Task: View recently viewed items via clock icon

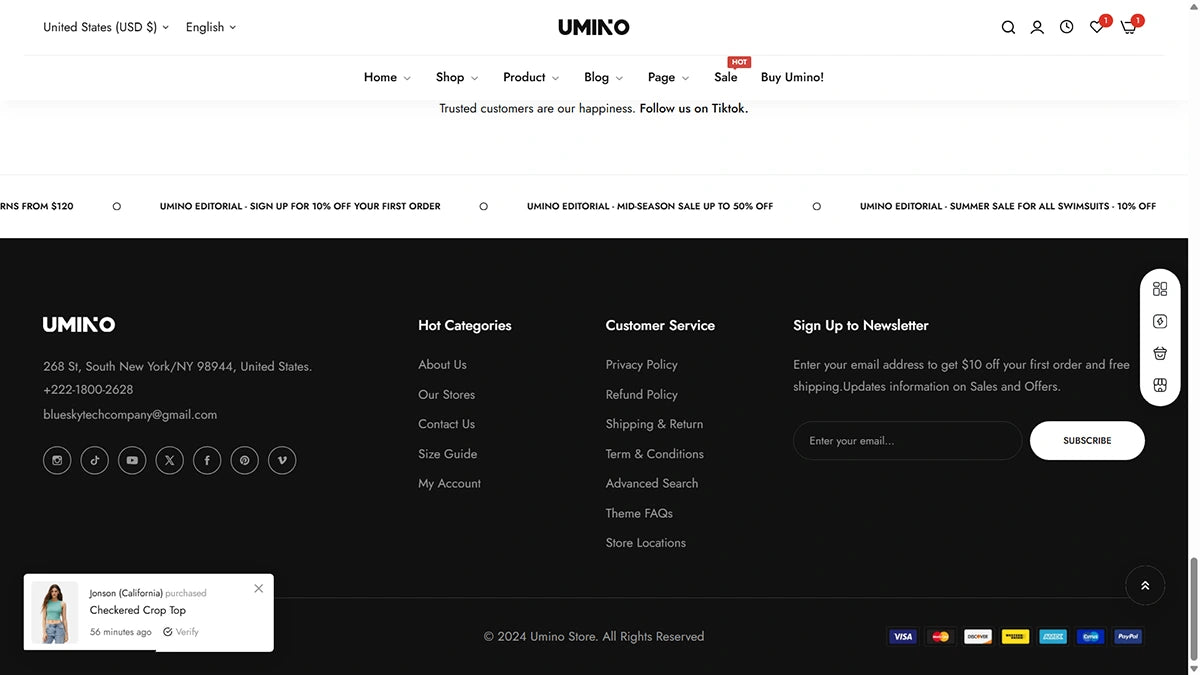Action: tap(1066, 27)
